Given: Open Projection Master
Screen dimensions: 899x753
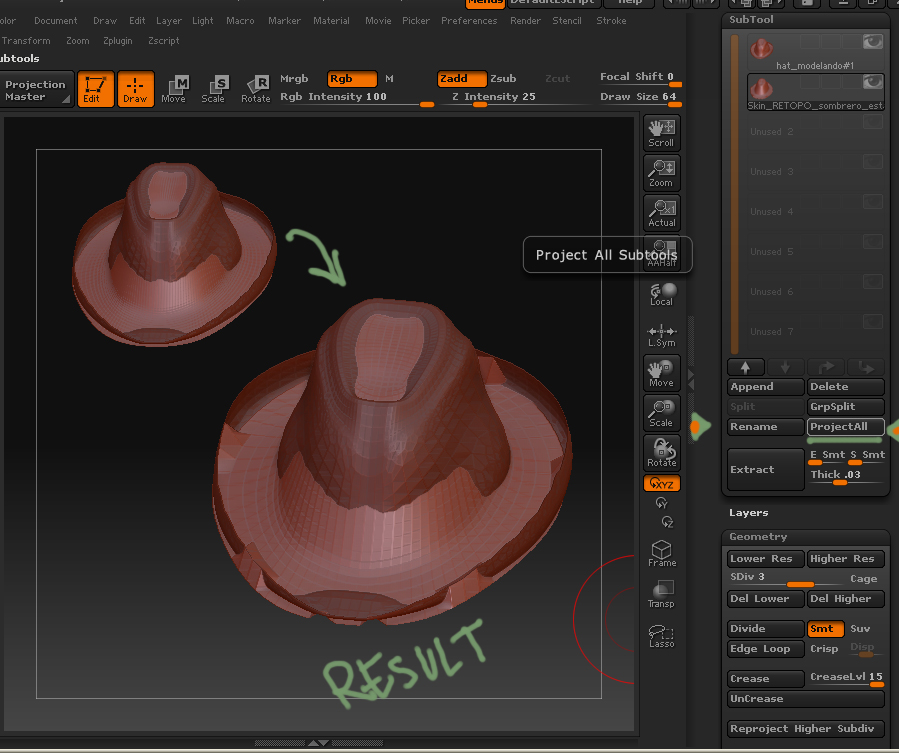Looking at the screenshot, I should click(37, 90).
